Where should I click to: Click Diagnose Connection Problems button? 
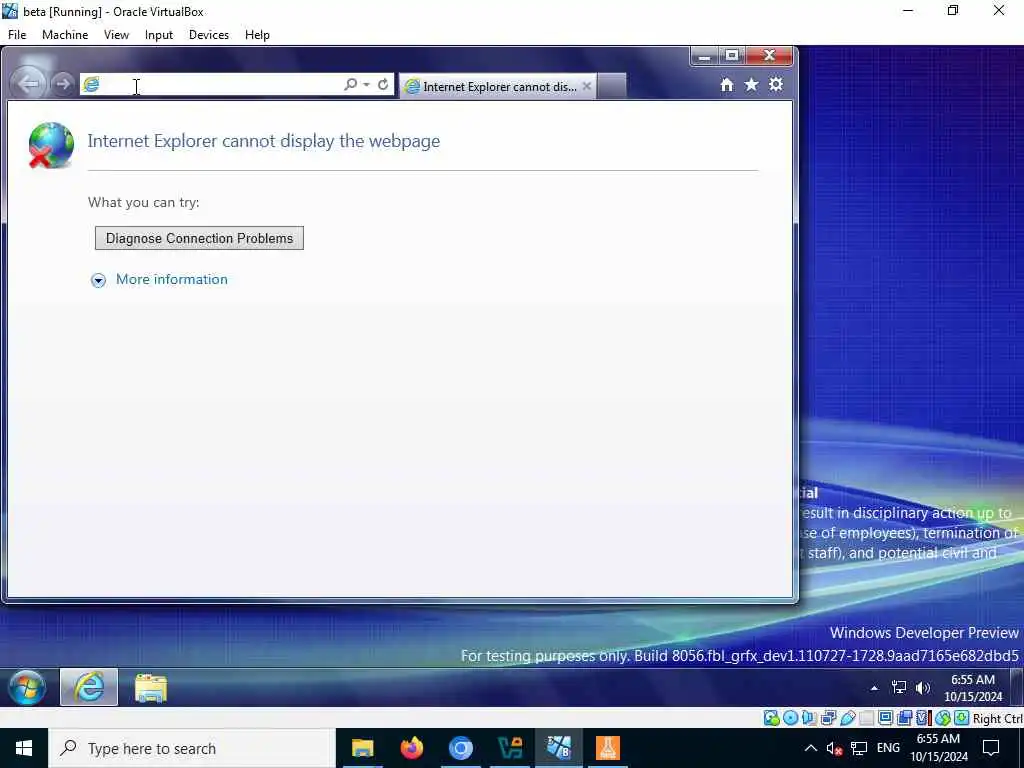coord(199,238)
